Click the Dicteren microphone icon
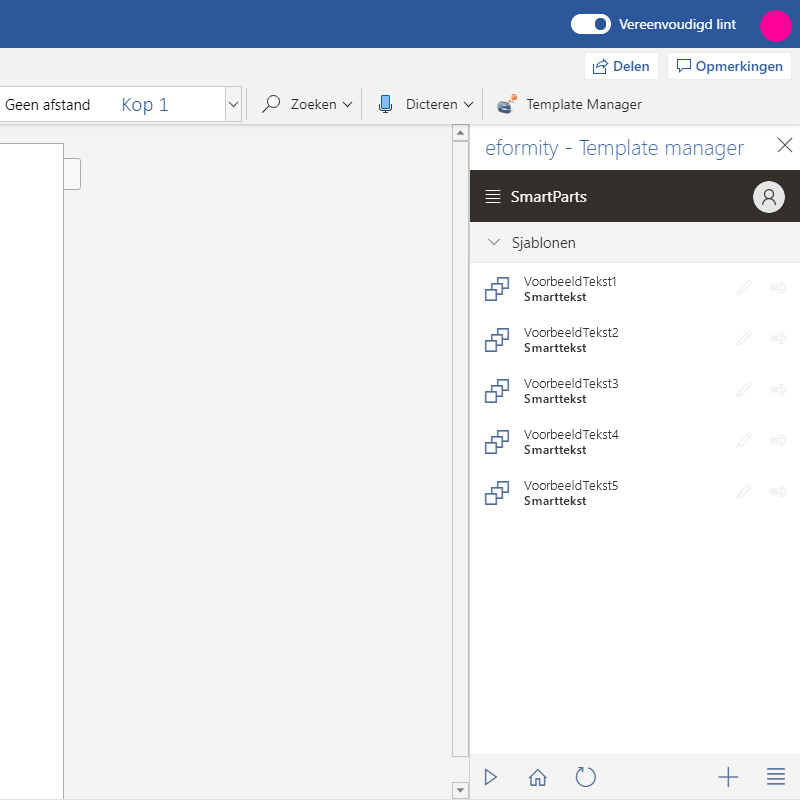The height and width of the screenshot is (800, 800). [x=386, y=104]
